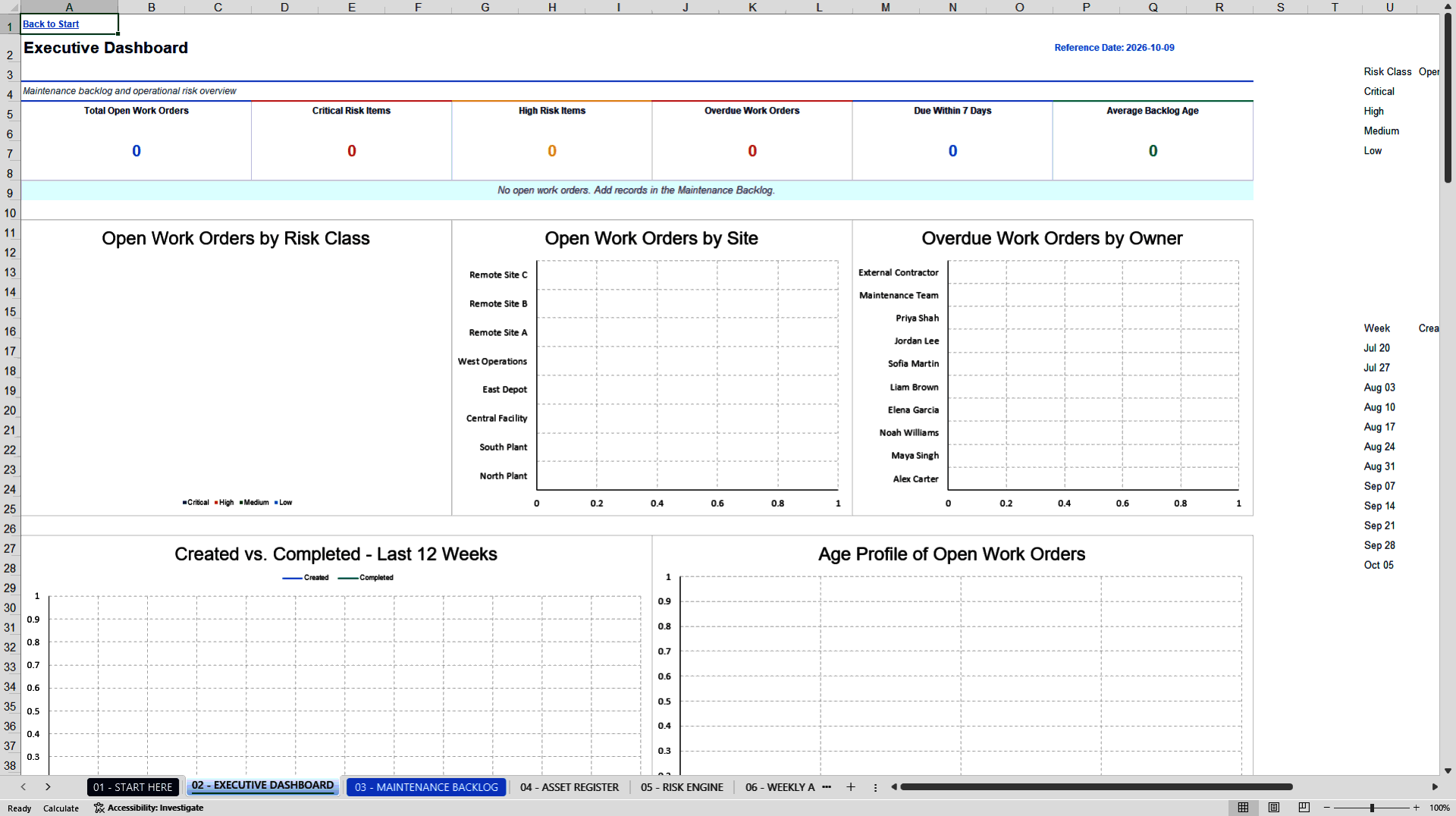Select Overdue Work Orders card value
1456x816 pixels.
(752, 151)
